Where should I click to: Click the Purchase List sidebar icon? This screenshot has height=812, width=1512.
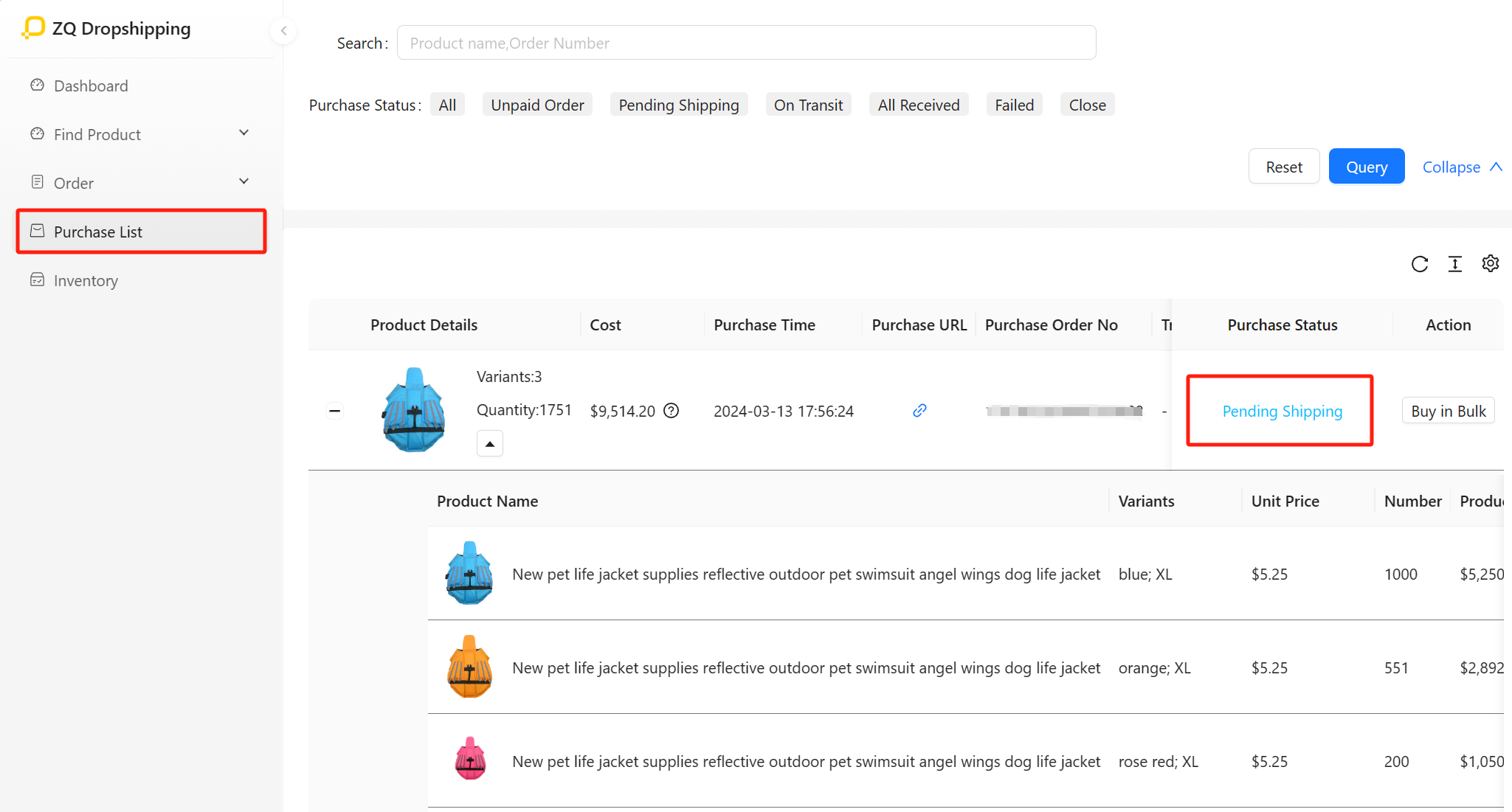pos(37,231)
